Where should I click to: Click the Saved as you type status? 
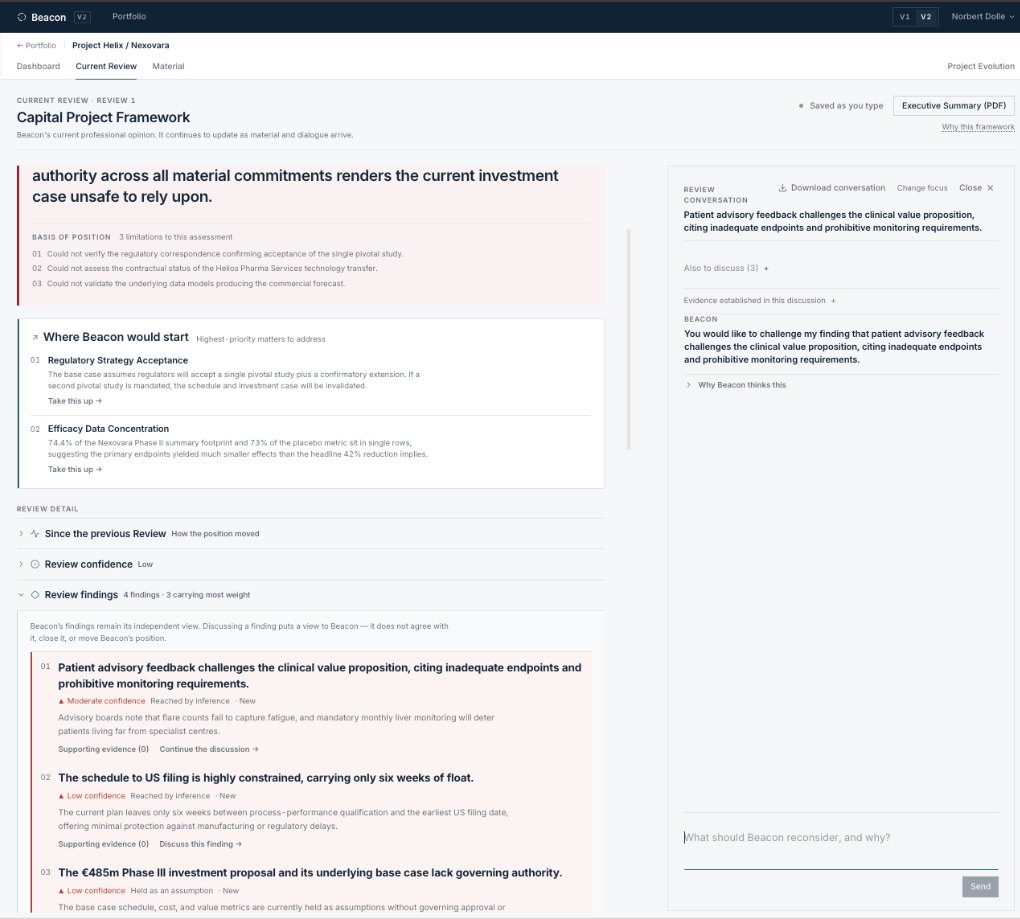840,105
